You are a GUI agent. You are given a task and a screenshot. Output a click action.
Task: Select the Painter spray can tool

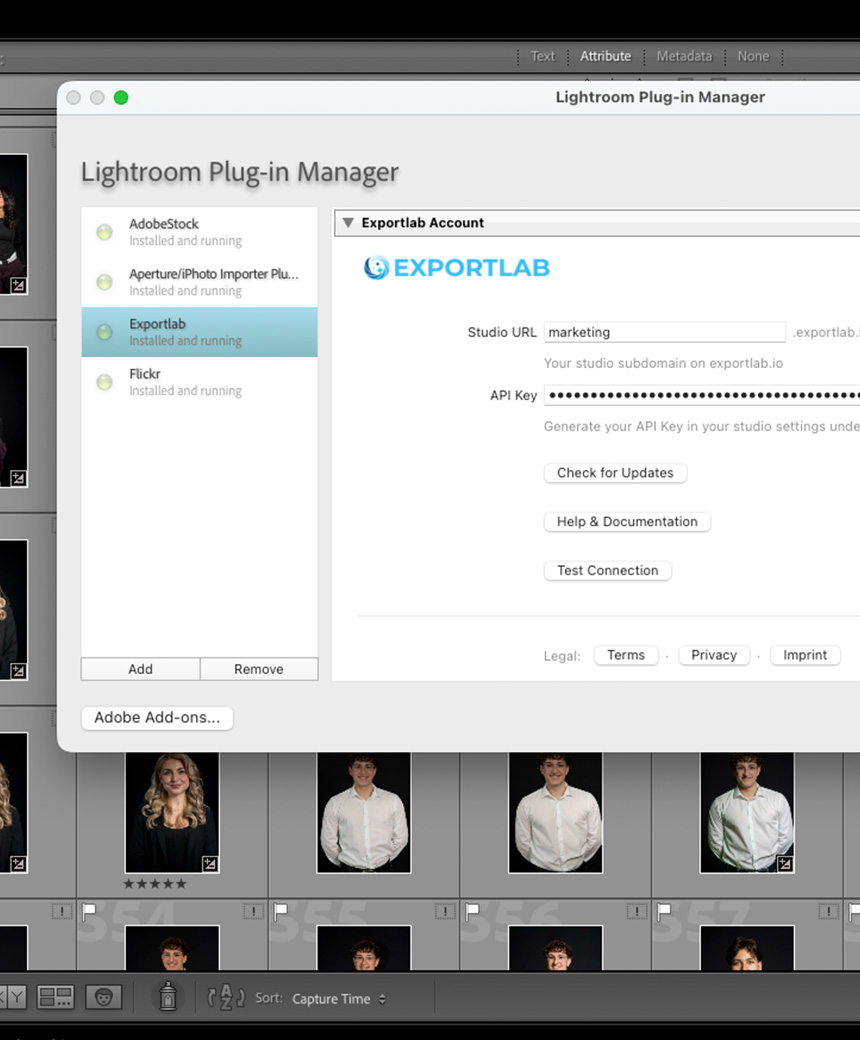click(168, 997)
